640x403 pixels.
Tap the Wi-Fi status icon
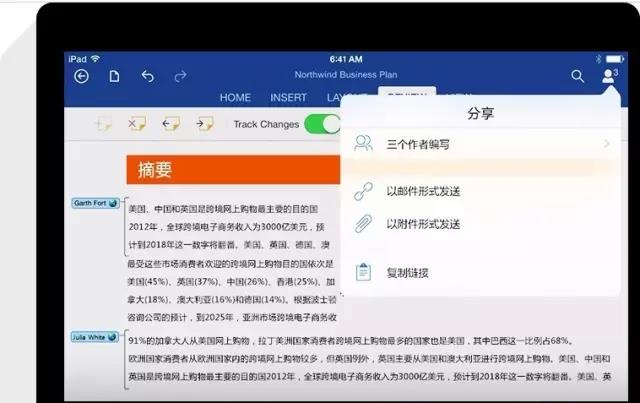[95, 59]
